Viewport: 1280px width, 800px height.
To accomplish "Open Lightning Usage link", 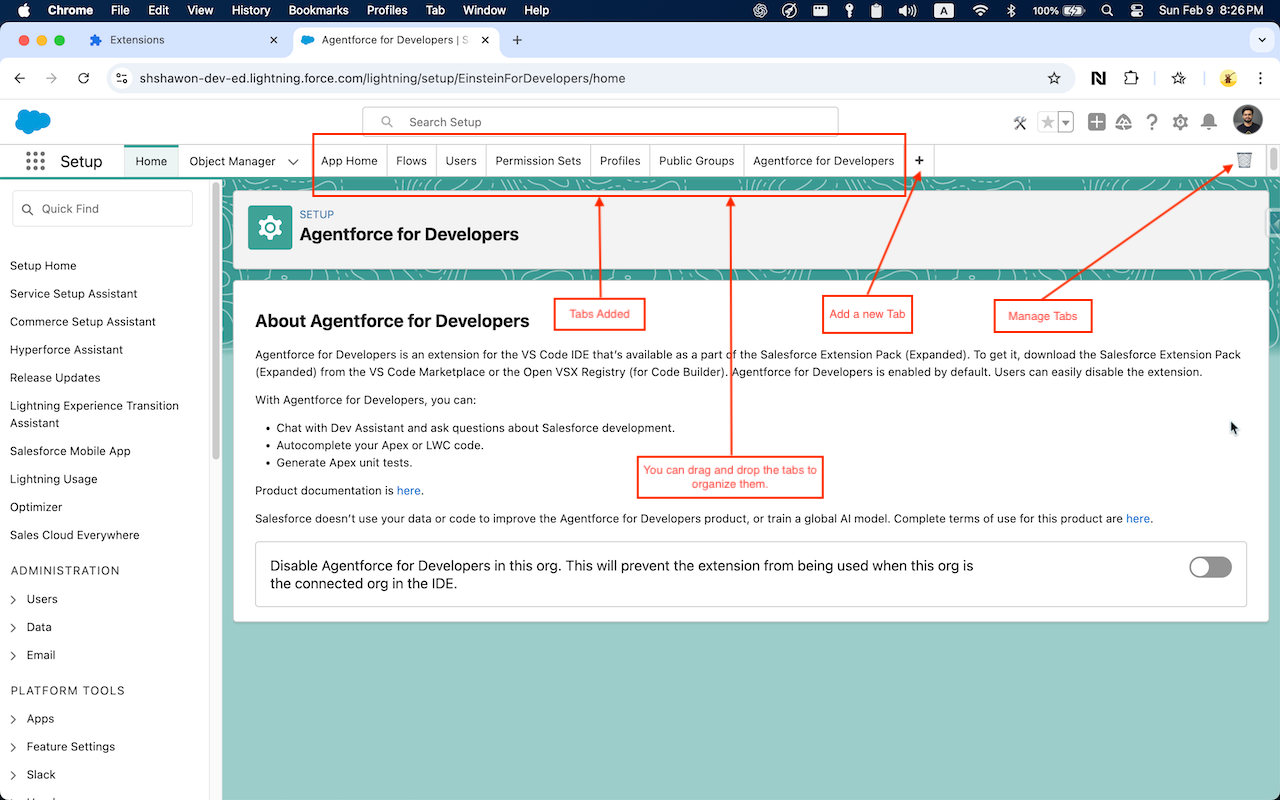I will pyautogui.click(x=54, y=479).
